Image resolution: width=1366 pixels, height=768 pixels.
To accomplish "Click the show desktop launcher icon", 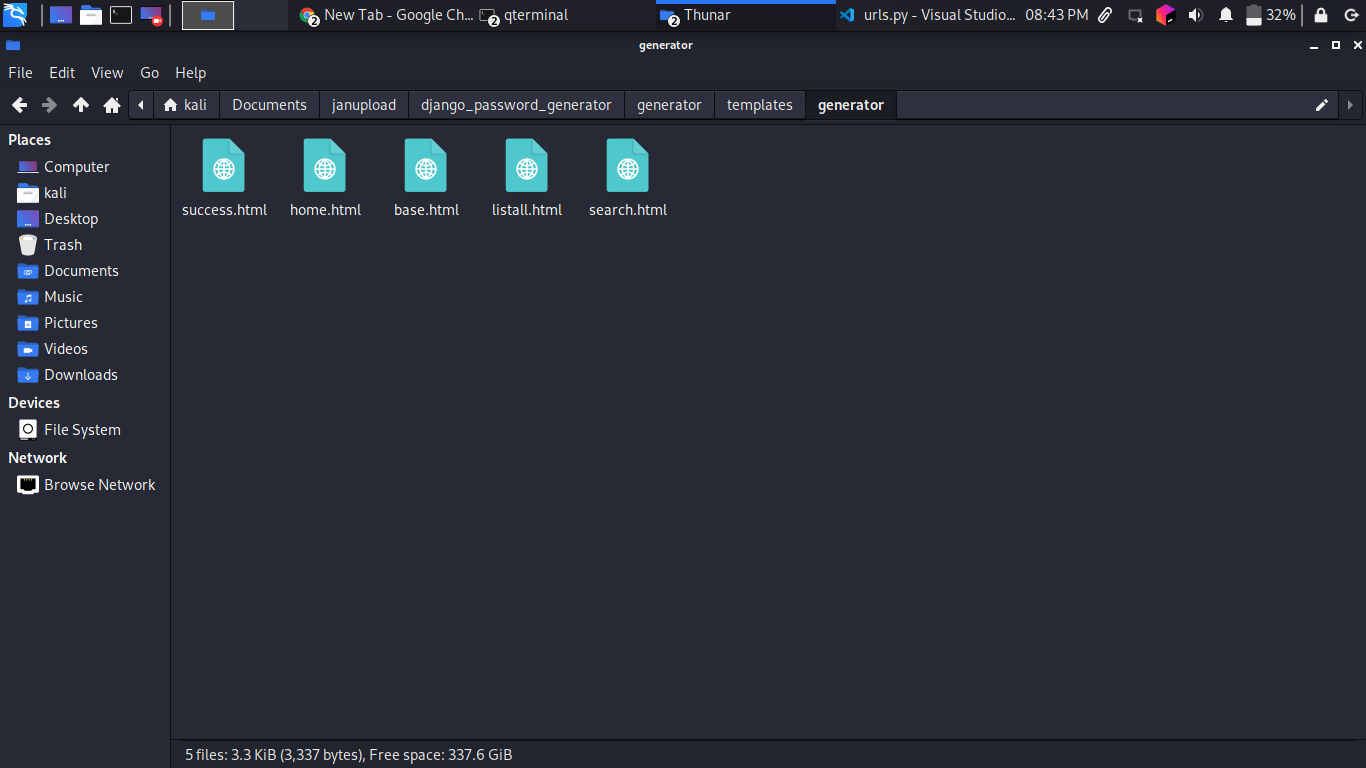I will pyautogui.click(x=61, y=15).
